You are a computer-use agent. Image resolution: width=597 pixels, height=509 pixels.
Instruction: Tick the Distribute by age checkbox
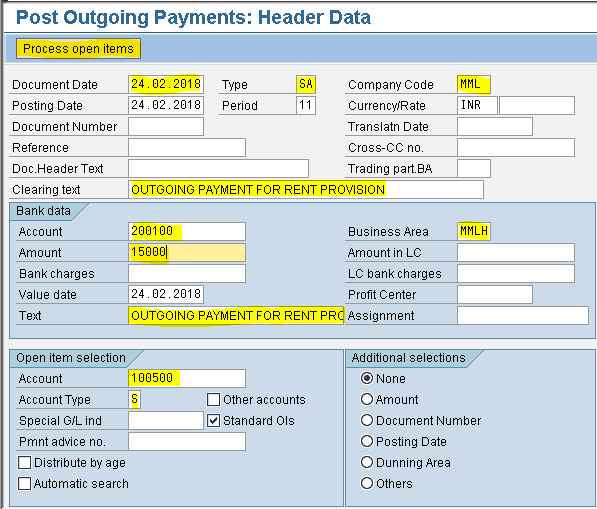tap(25, 463)
